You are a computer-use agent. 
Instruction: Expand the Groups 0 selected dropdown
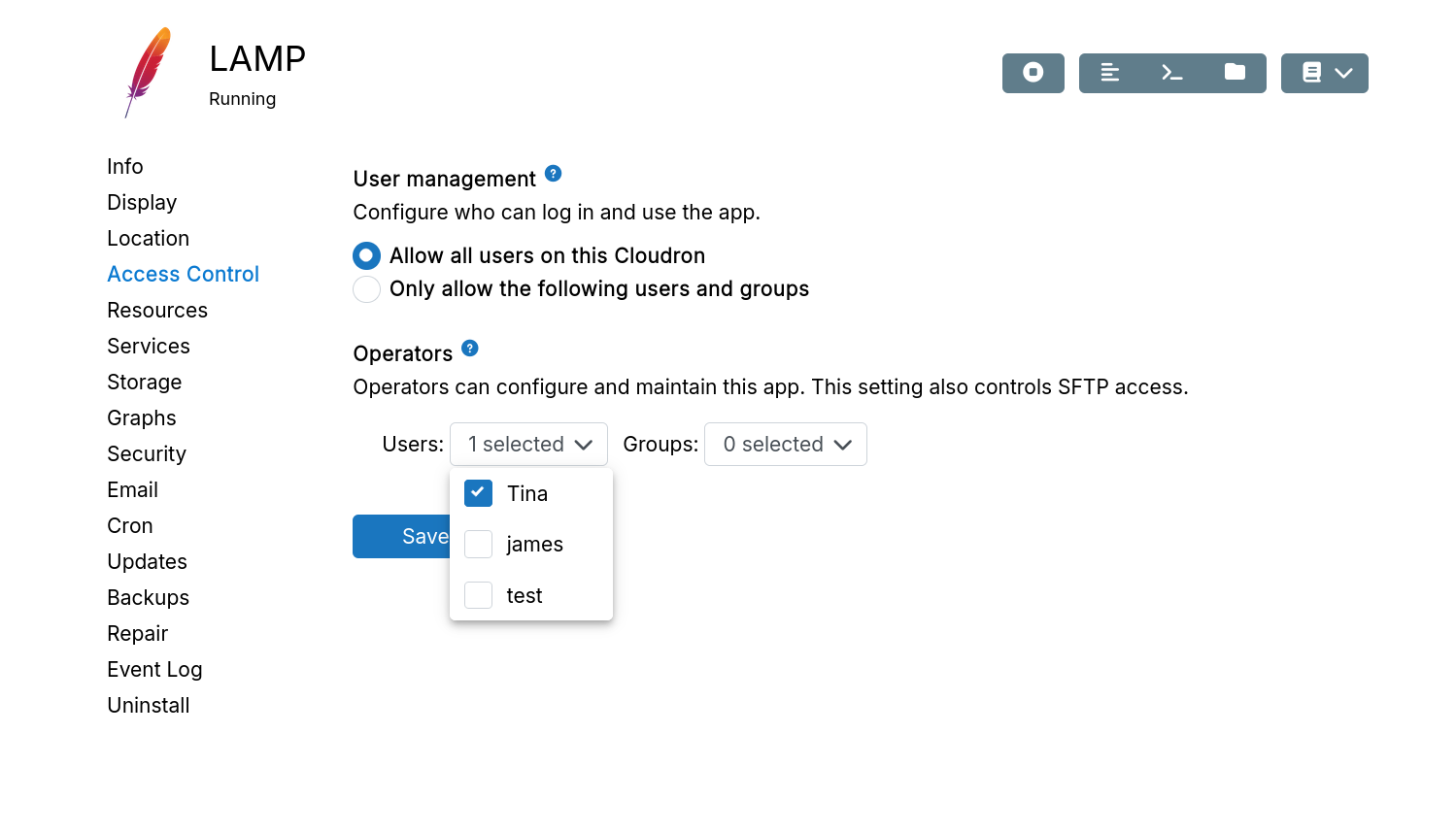click(785, 445)
